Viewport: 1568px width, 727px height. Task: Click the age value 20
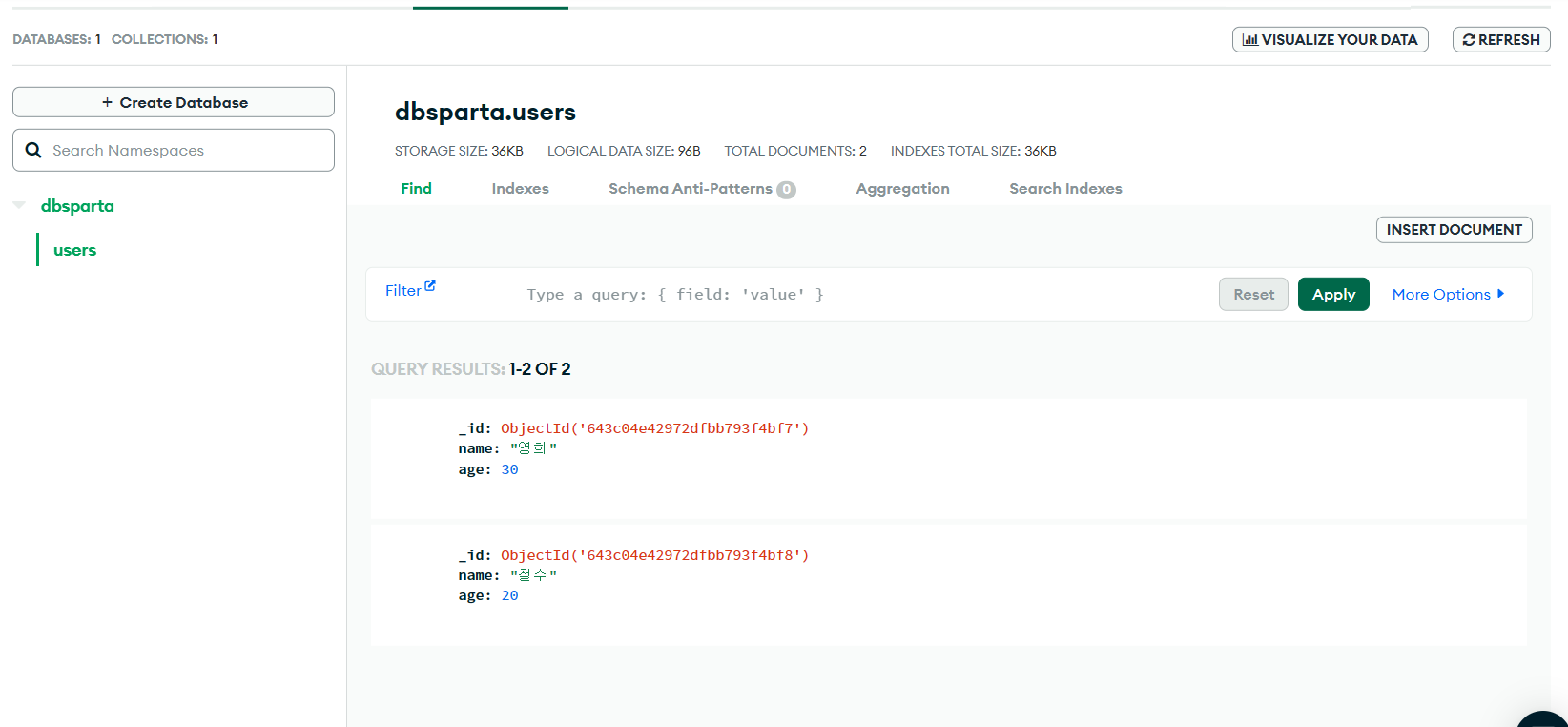[509, 595]
